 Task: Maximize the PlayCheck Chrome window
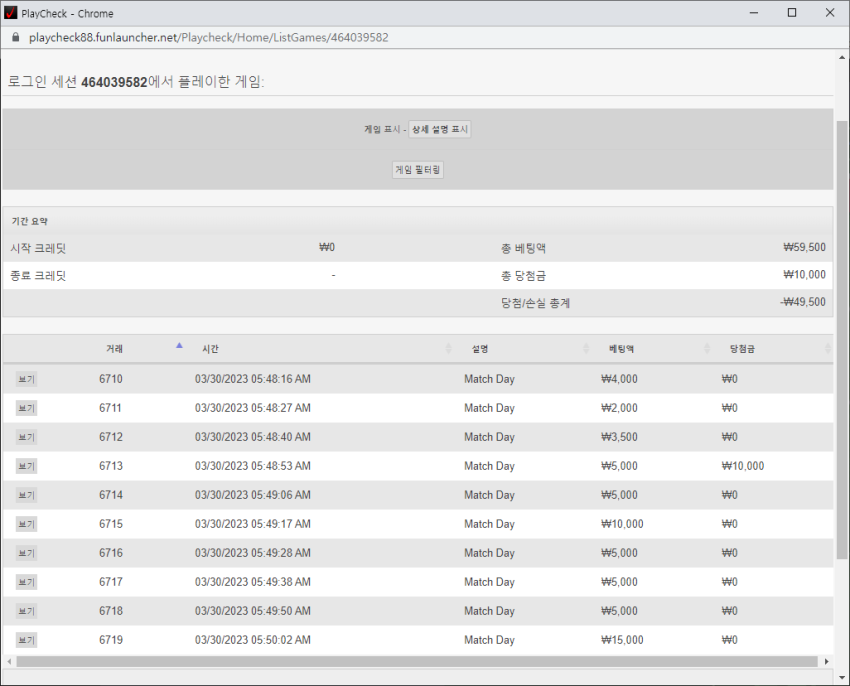[x=792, y=13]
